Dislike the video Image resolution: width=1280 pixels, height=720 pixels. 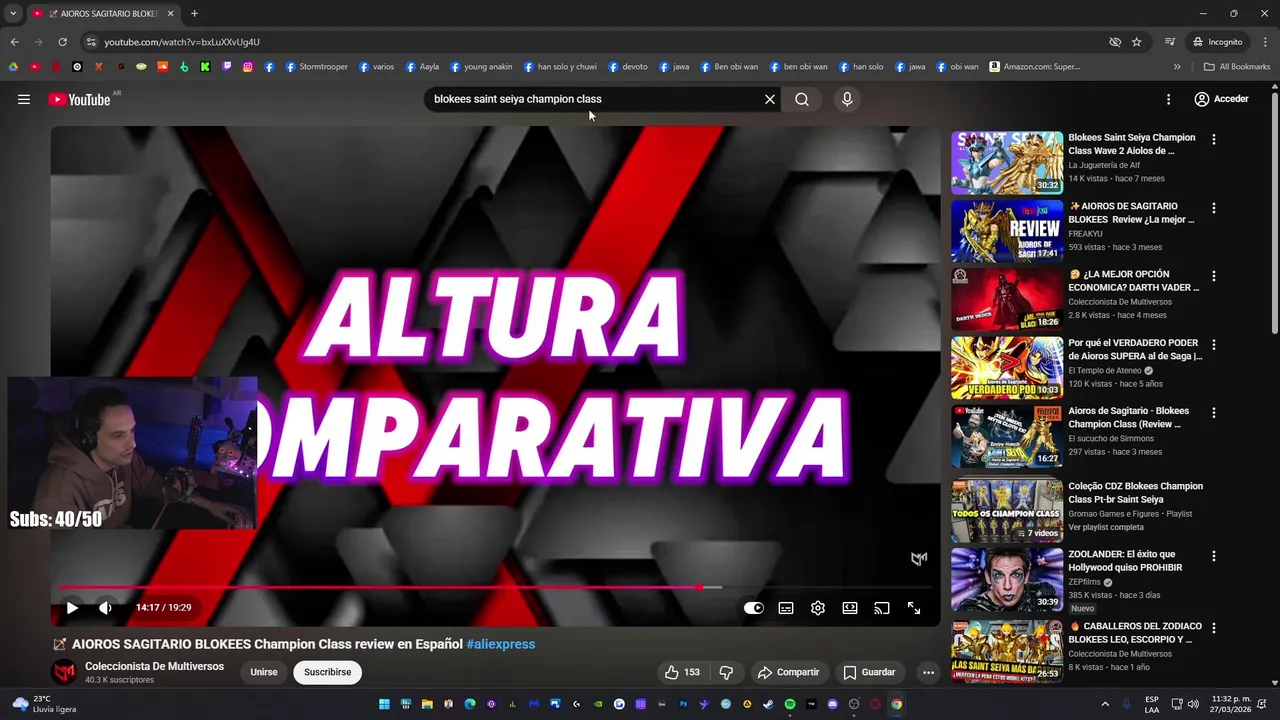coord(727,672)
